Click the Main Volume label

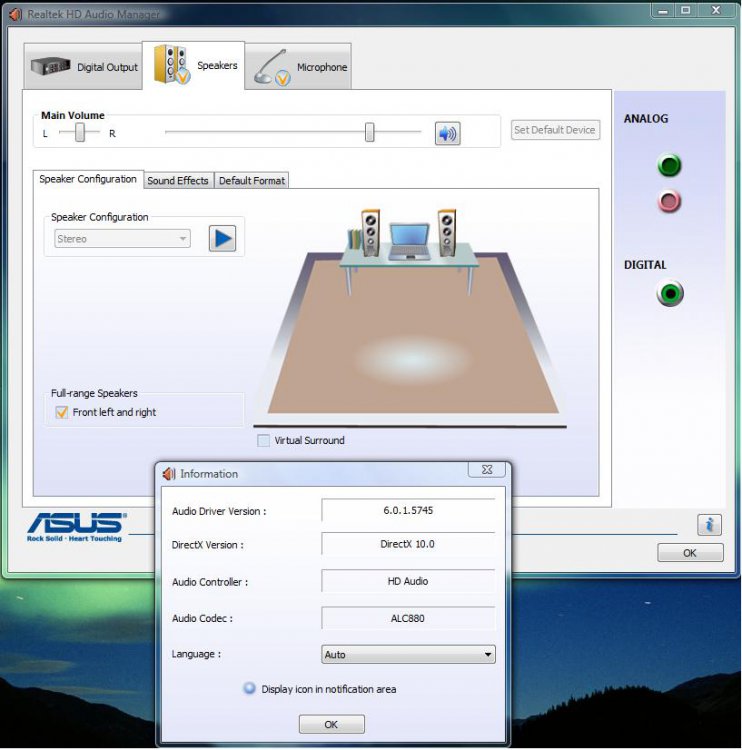coord(73,115)
